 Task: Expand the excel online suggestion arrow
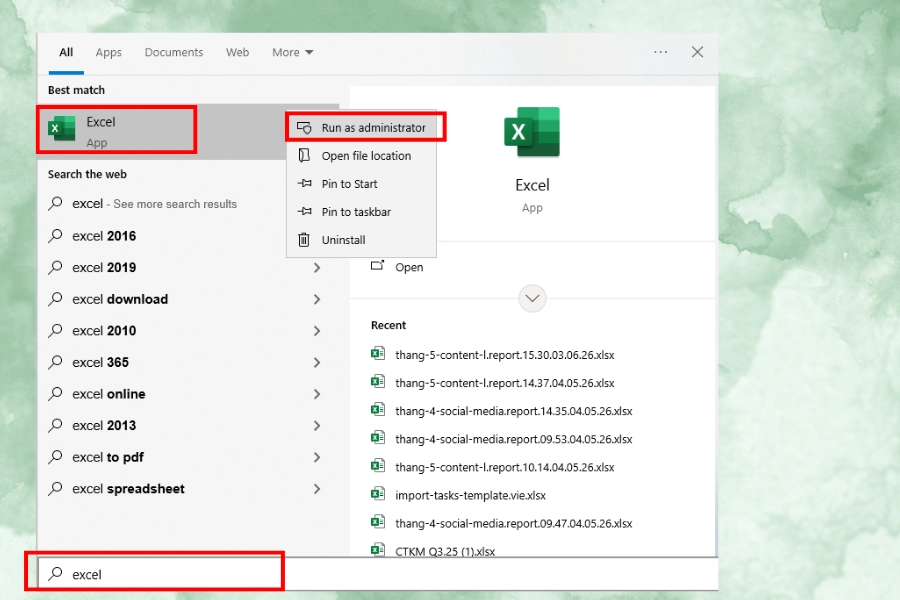[x=317, y=394]
